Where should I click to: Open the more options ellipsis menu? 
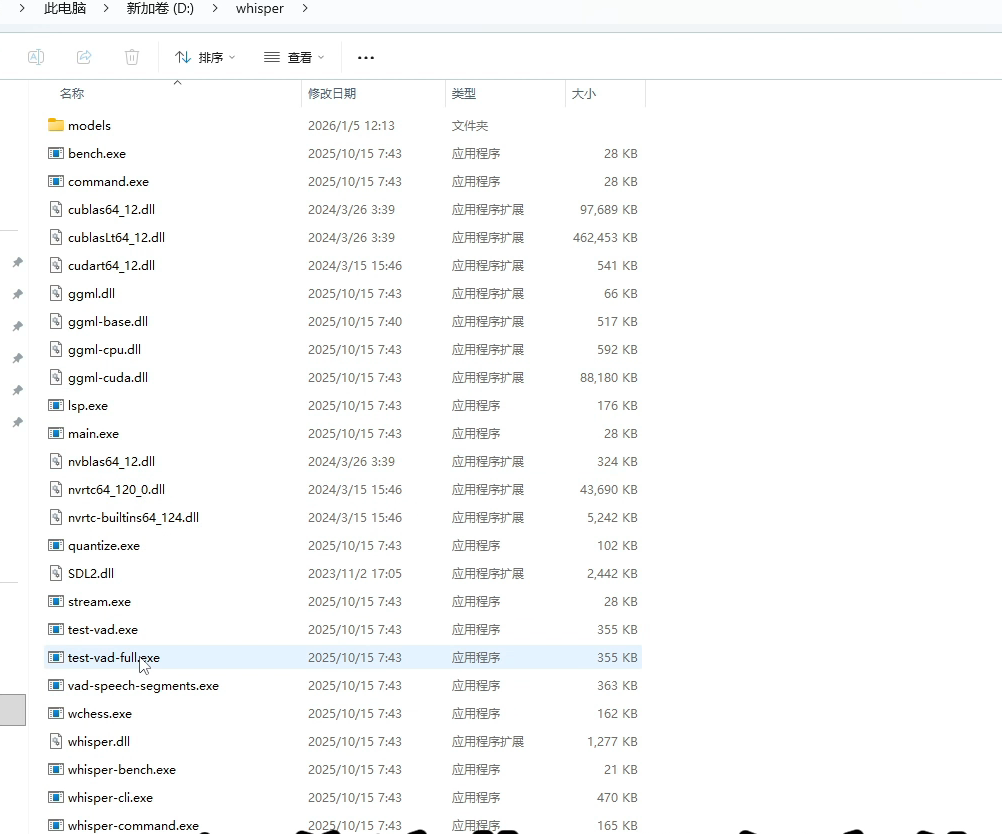point(366,58)
